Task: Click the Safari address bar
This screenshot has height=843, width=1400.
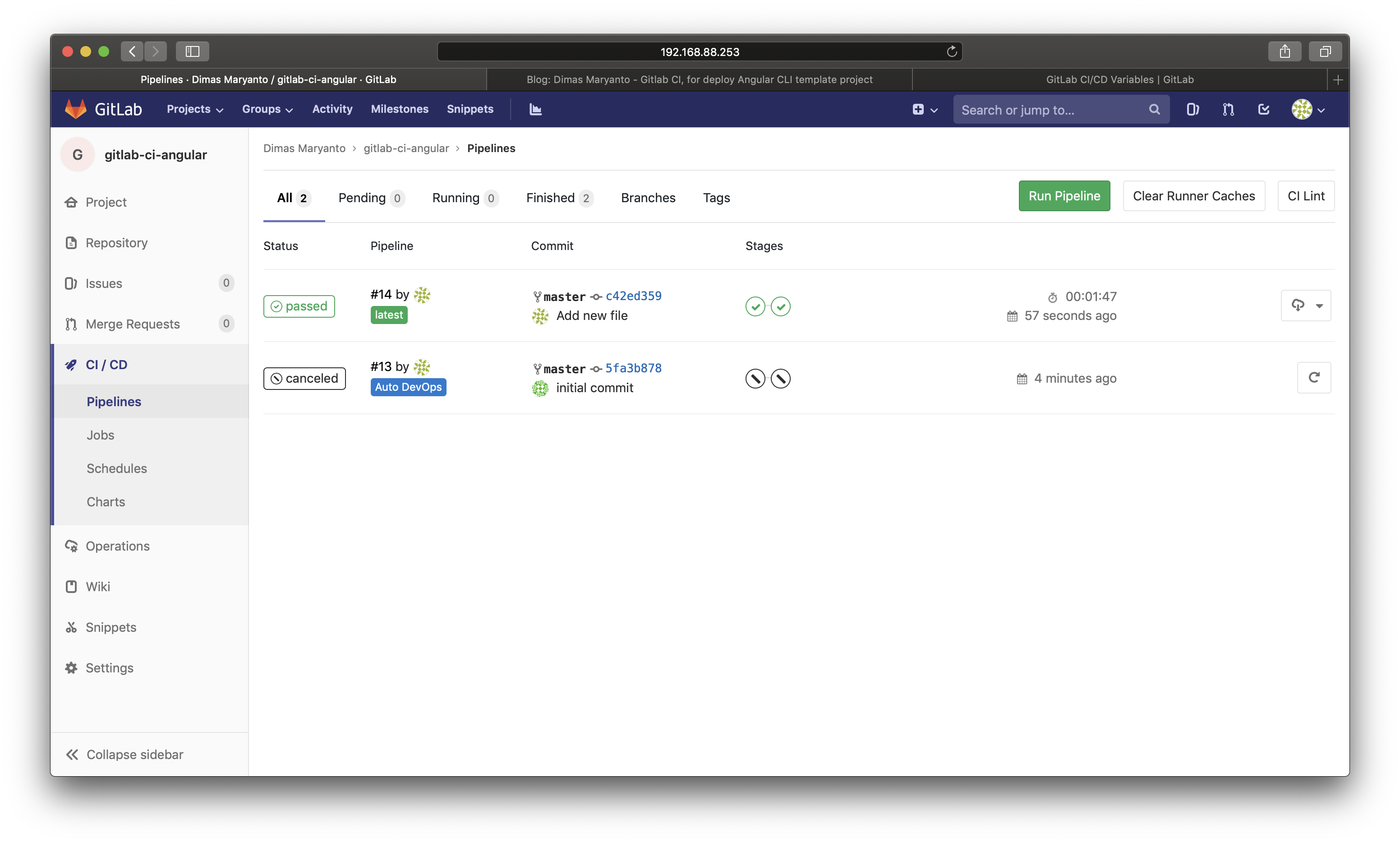Action: pyautogui.click(x=700, y=52)
